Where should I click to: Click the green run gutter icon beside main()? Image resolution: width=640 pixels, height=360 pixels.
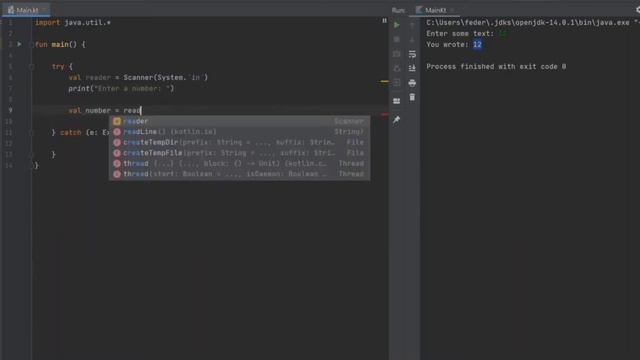[19, 44]
